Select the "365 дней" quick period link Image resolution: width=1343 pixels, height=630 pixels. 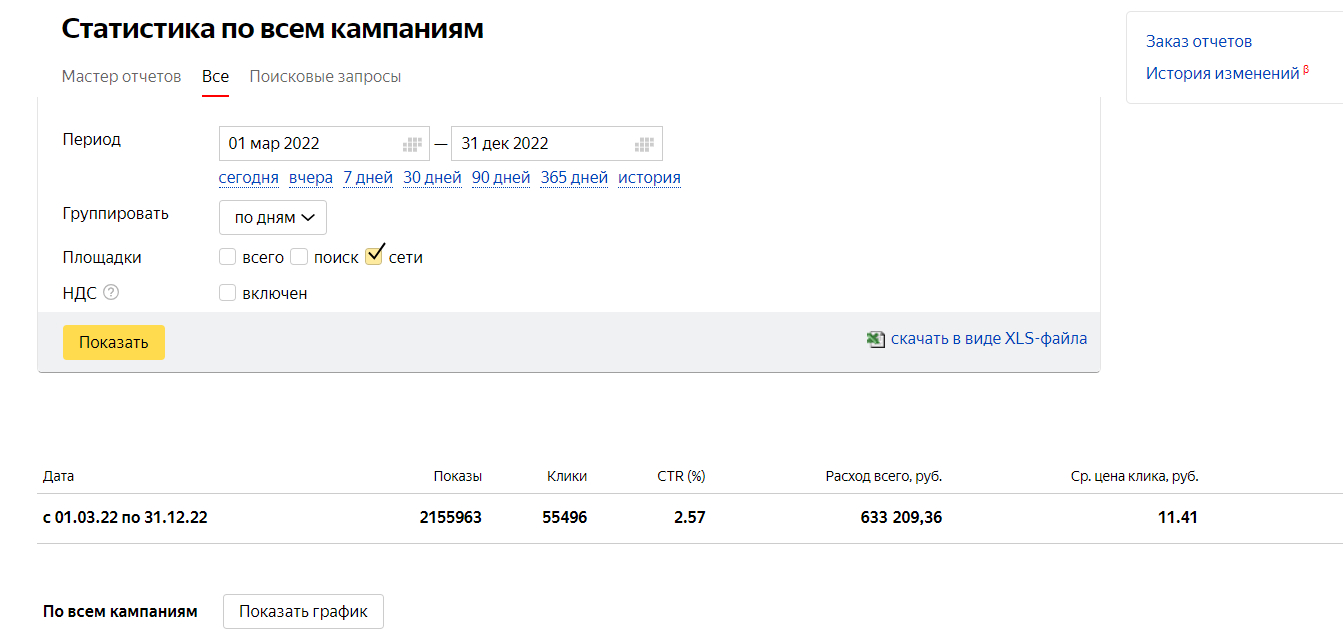click(x=574, y=178)
